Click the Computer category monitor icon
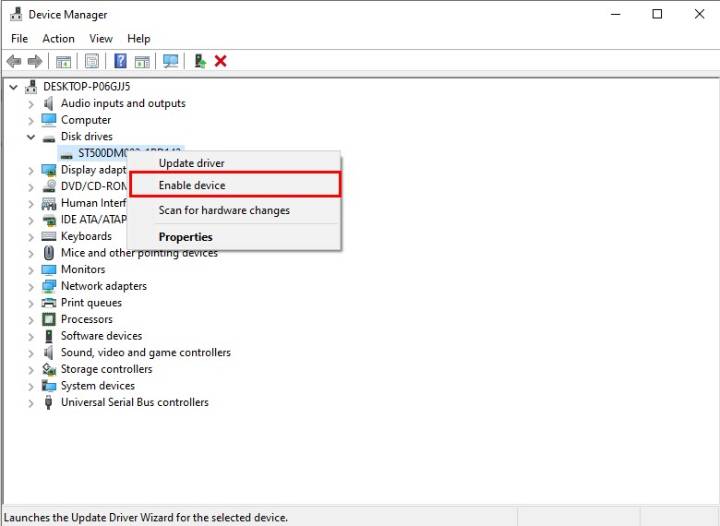720x526 pixels. coord(49,120)
